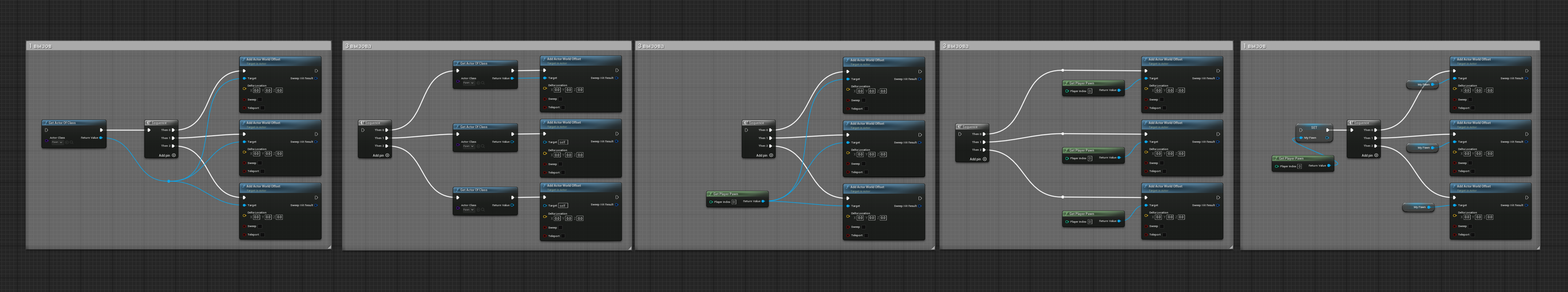This screenshot has width=1568, height=292.
Task: Toggle Sweep checkbox in bottom-right Add Actor World Offset node
Action: click(1471, 226)
